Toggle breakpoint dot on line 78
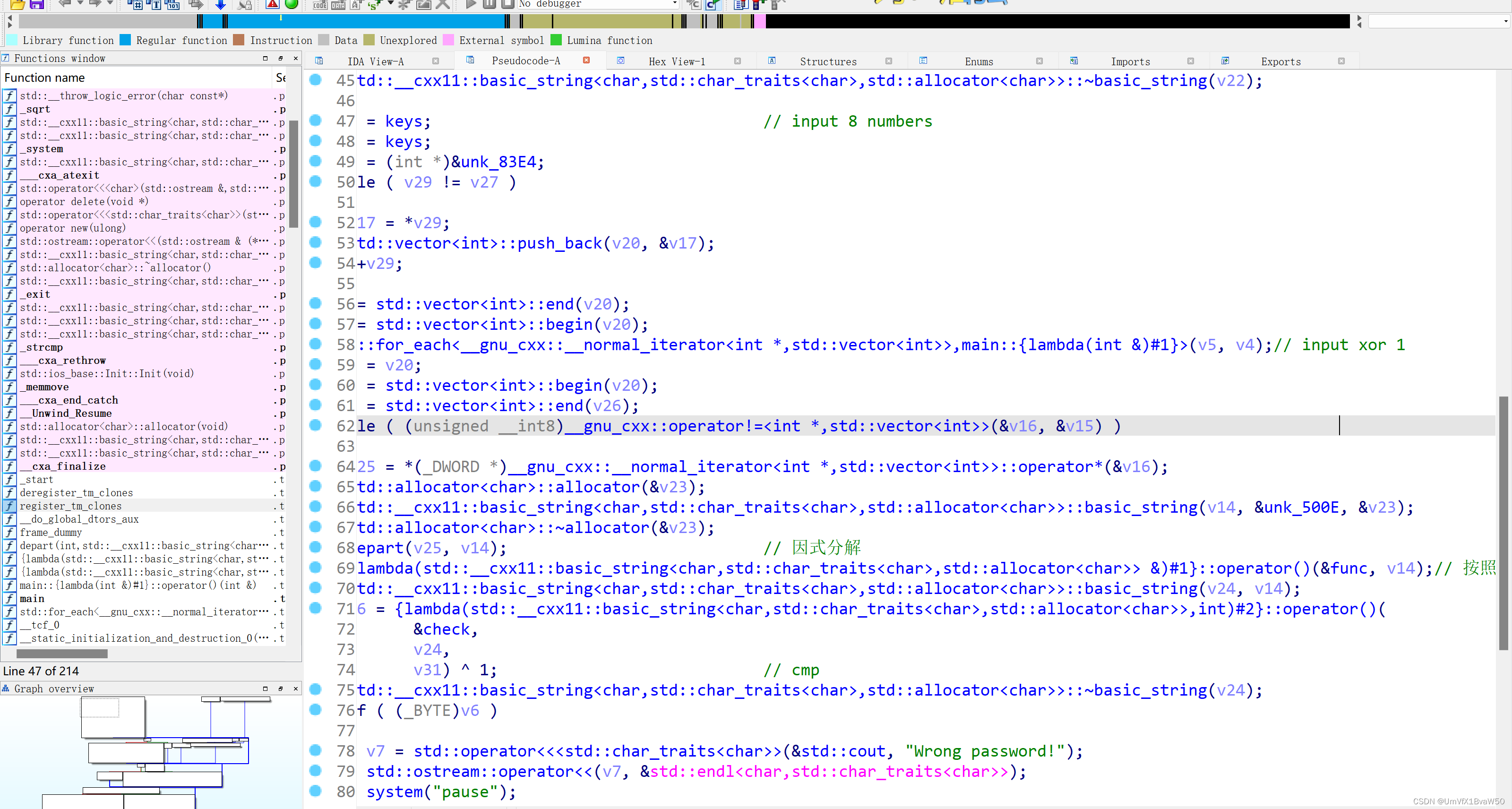The height and width of the screenshot is (809, 1512). [315, 750]
